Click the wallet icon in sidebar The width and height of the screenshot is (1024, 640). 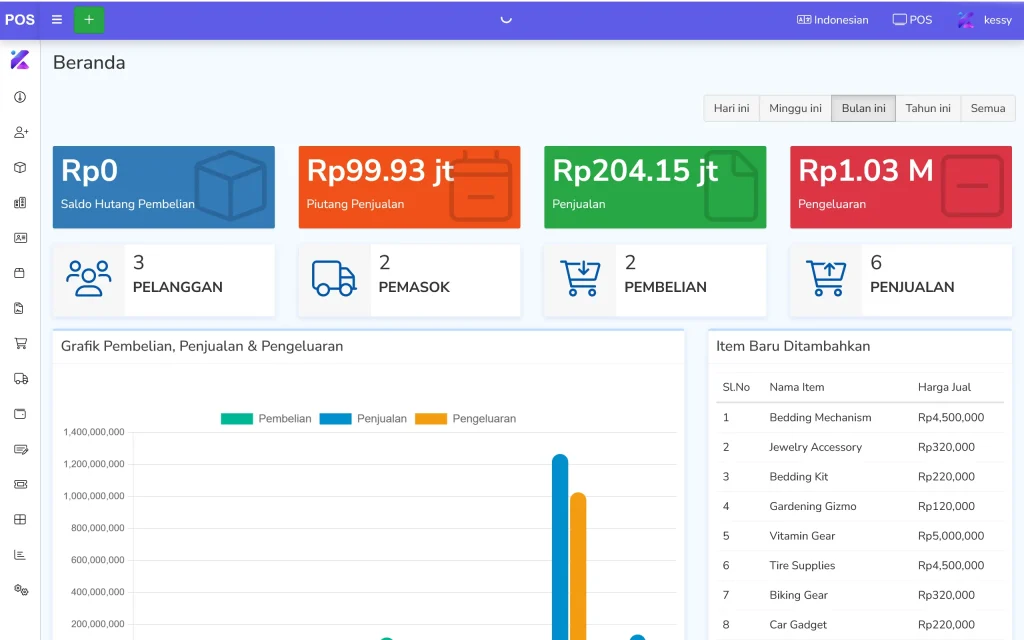[x=20, y=413]
